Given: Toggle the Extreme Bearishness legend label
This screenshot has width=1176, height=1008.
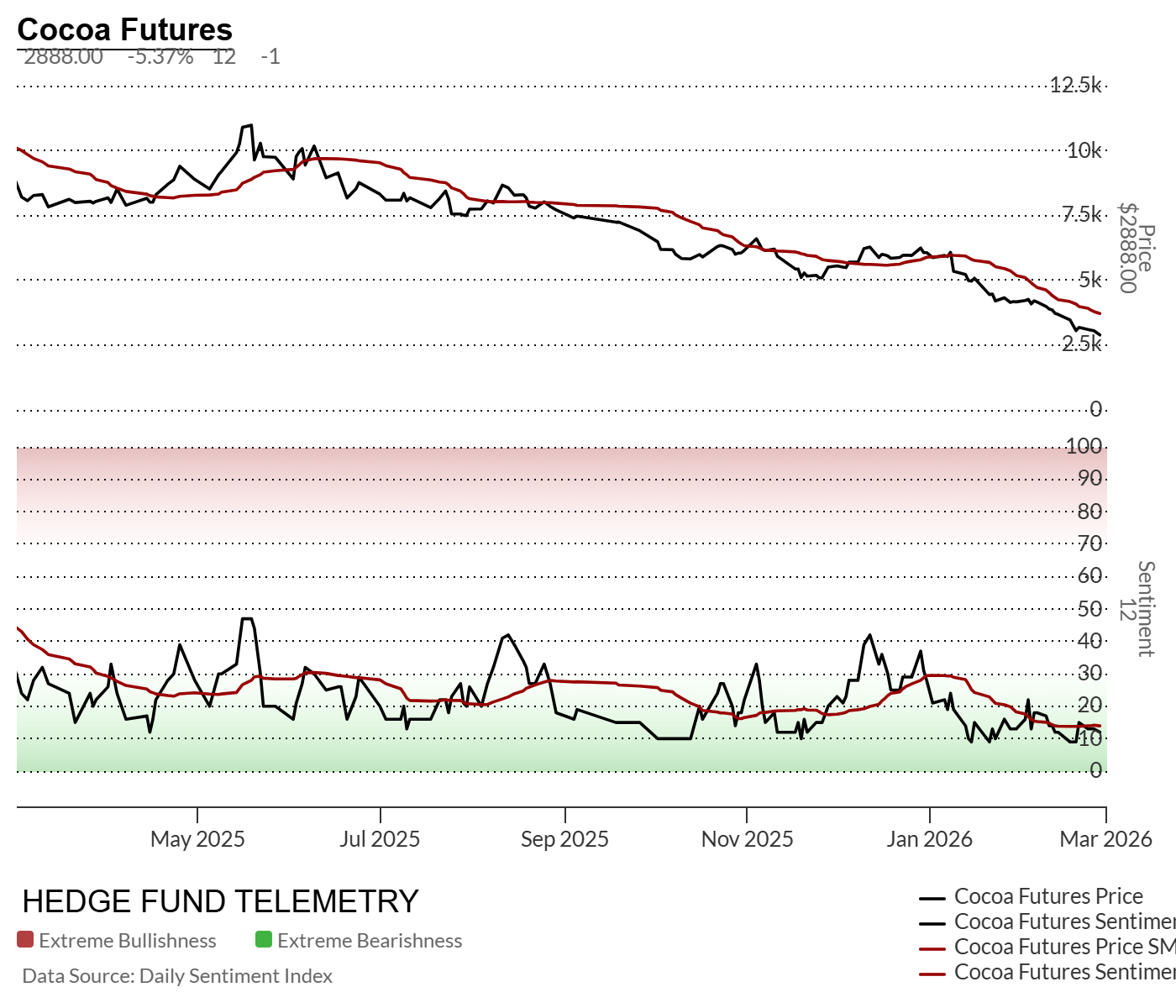Looking at the screenshot, I should click(370, 941).
